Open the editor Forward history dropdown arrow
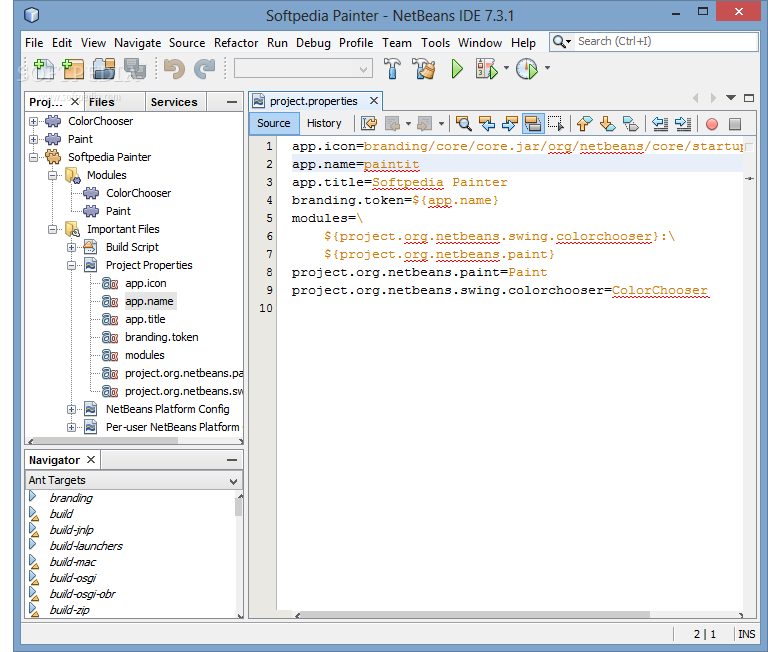The height and width of the screenshot is (652, 768). coord(441,123)
